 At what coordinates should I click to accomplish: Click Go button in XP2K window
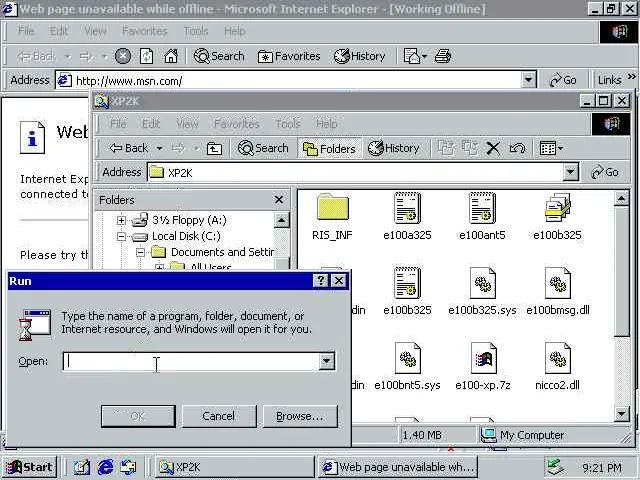coord(605,172)
